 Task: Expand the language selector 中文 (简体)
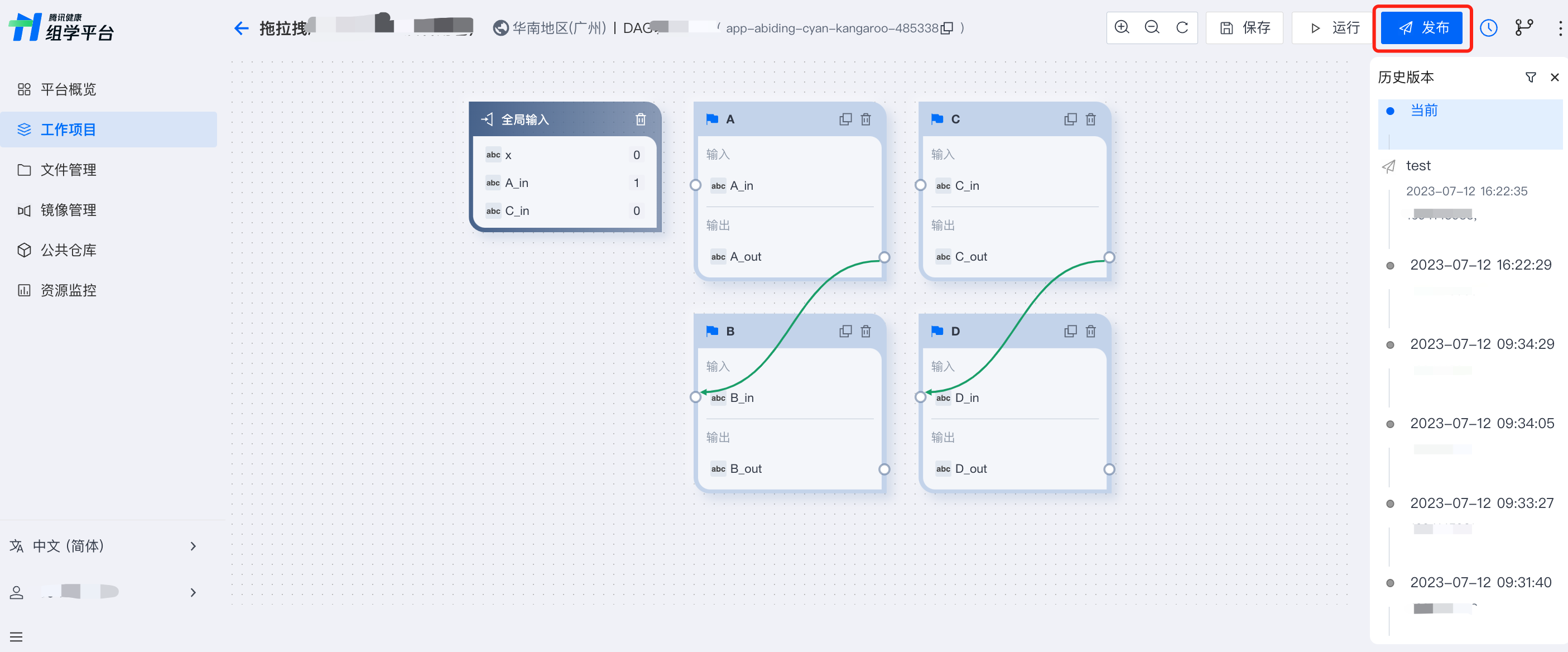[x=103, y=546]
